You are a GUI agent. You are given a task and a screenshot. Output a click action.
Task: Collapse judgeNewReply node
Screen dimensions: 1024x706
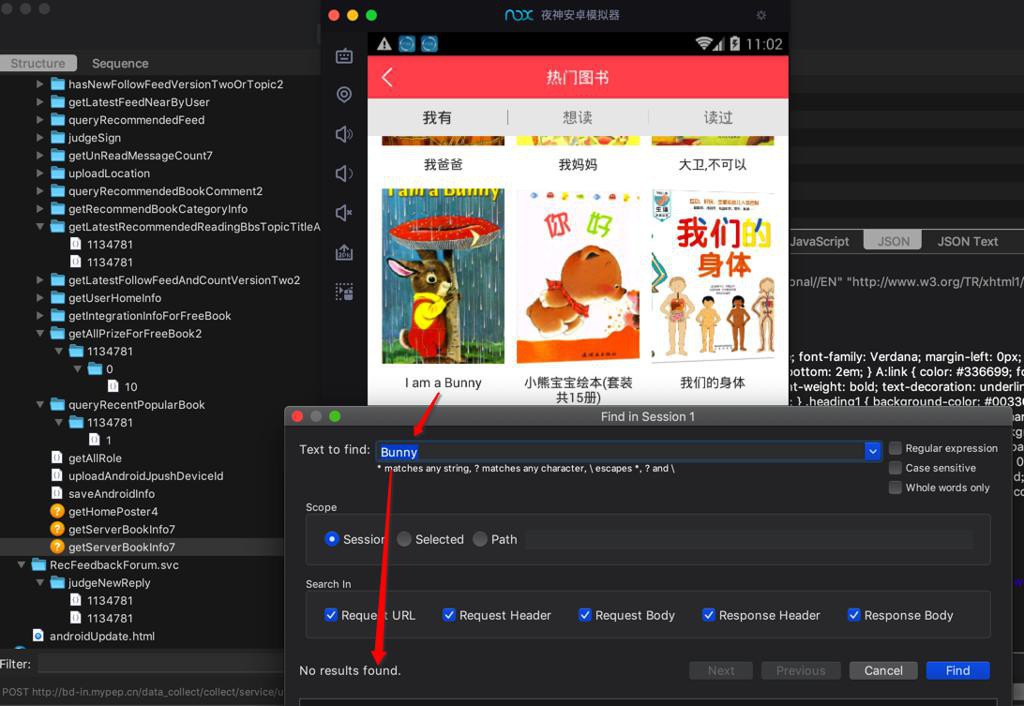40,583
